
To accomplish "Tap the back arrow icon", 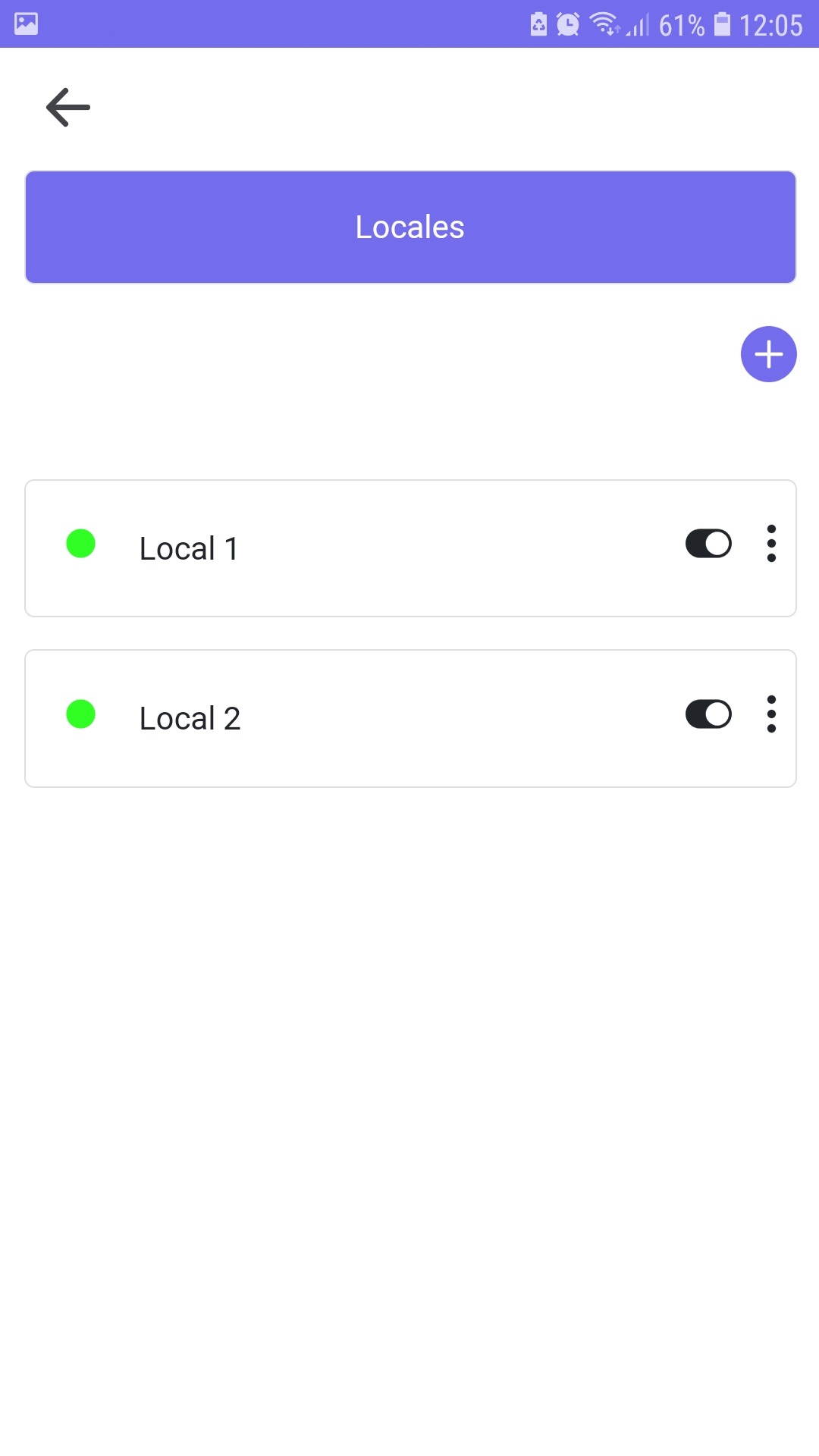I will point(68,107).
